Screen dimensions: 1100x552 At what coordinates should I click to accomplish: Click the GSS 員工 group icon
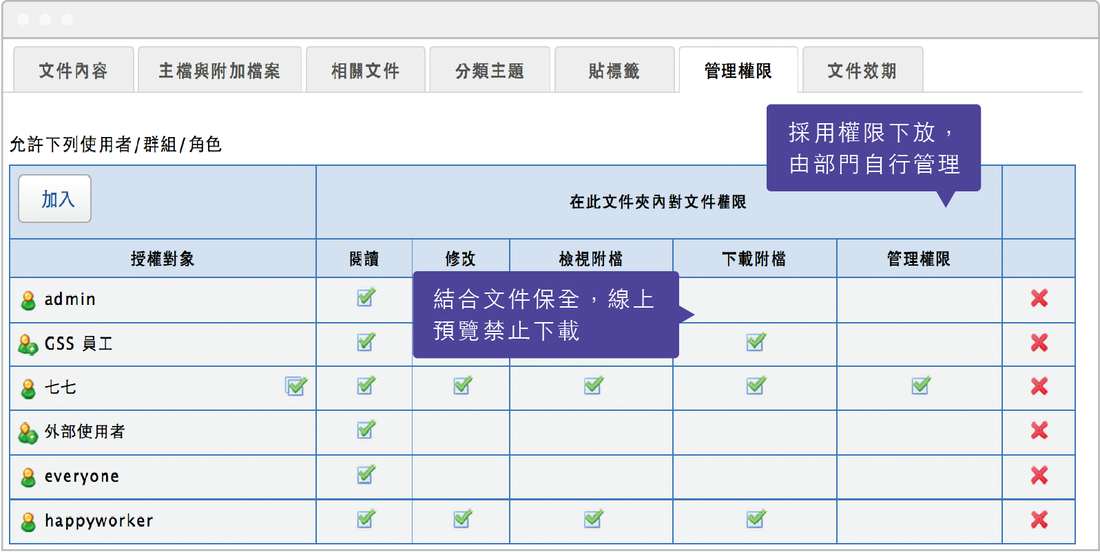pos(28,344)
